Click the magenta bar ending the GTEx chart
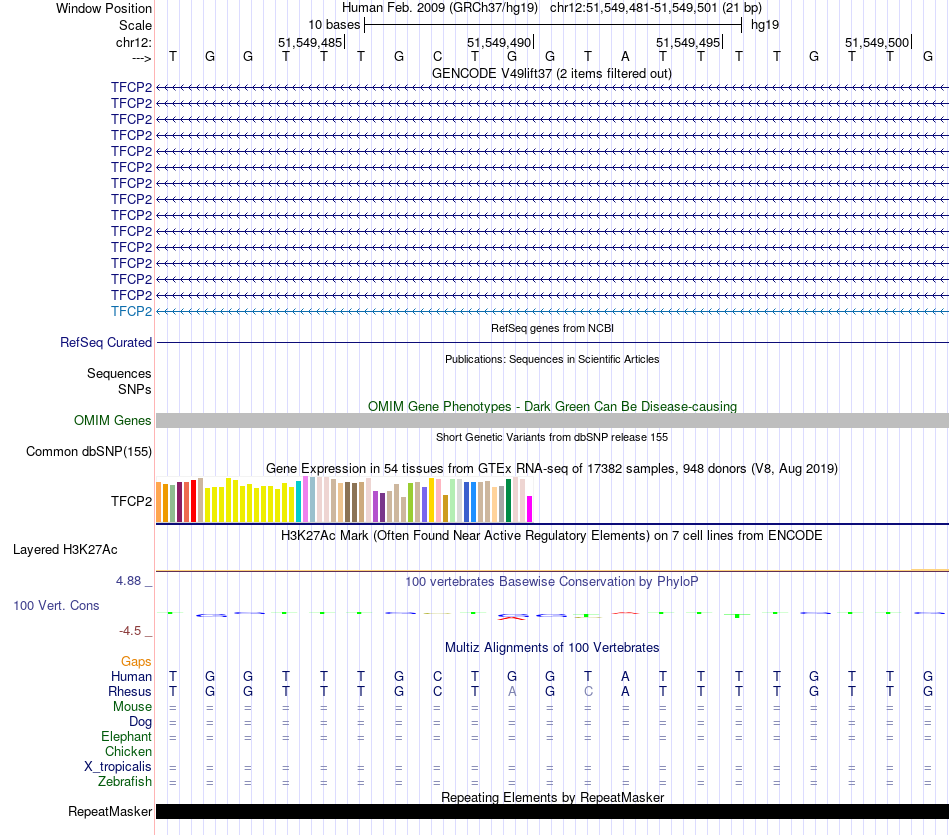The image size is (950, 835). click(530, 509)
